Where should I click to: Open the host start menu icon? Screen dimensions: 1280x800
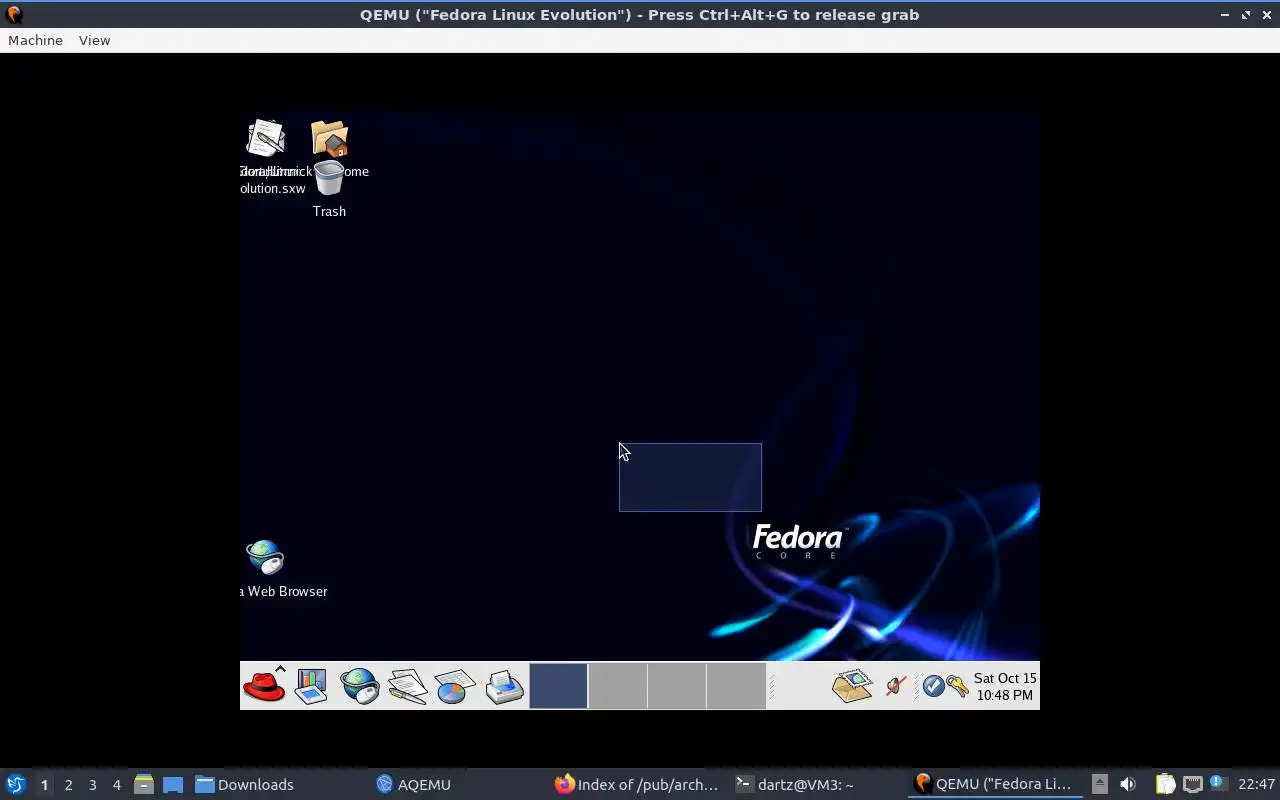(x=16, y=784)
